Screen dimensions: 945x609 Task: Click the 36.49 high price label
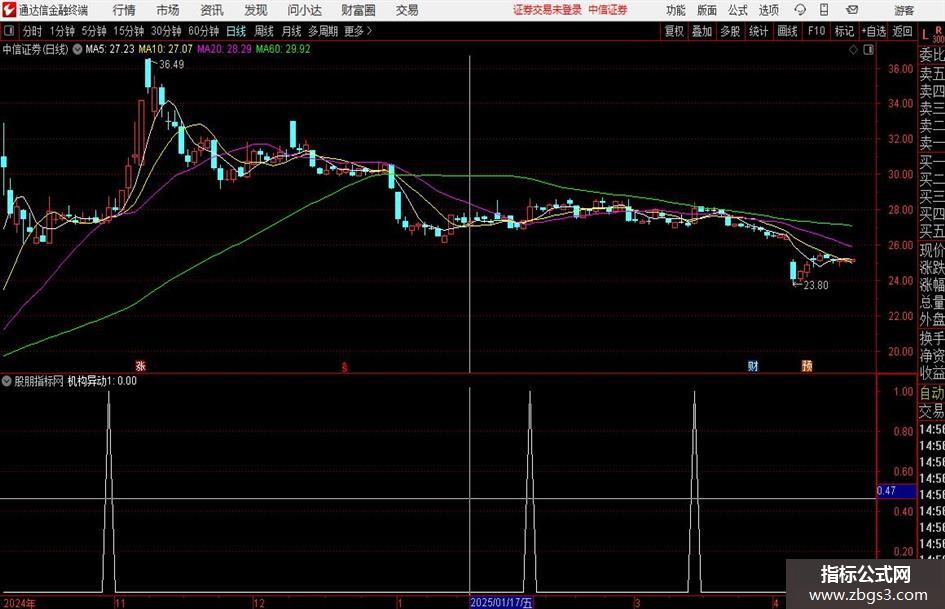pos(171,65)
